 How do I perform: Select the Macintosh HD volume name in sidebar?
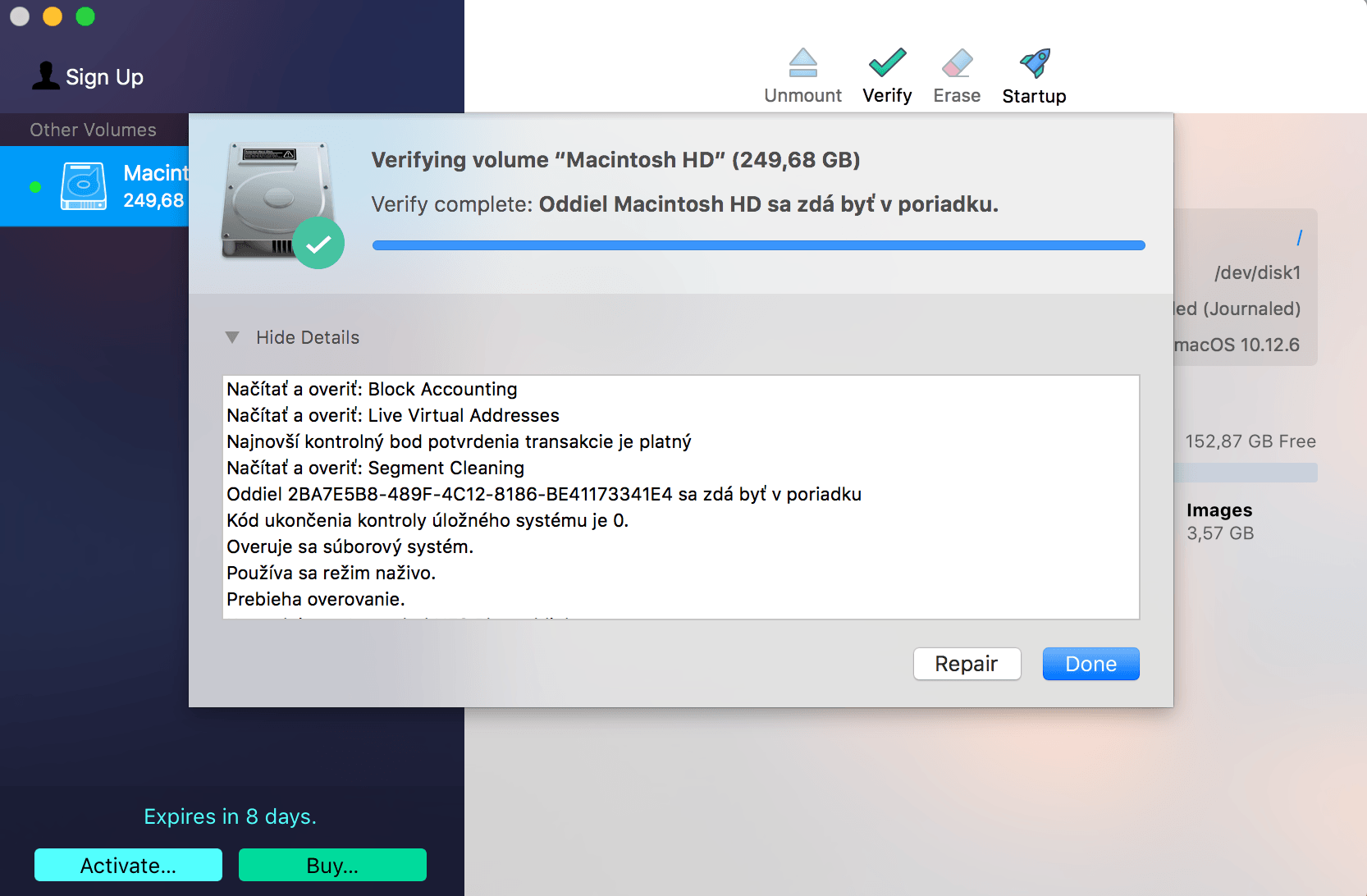[156, 173]
